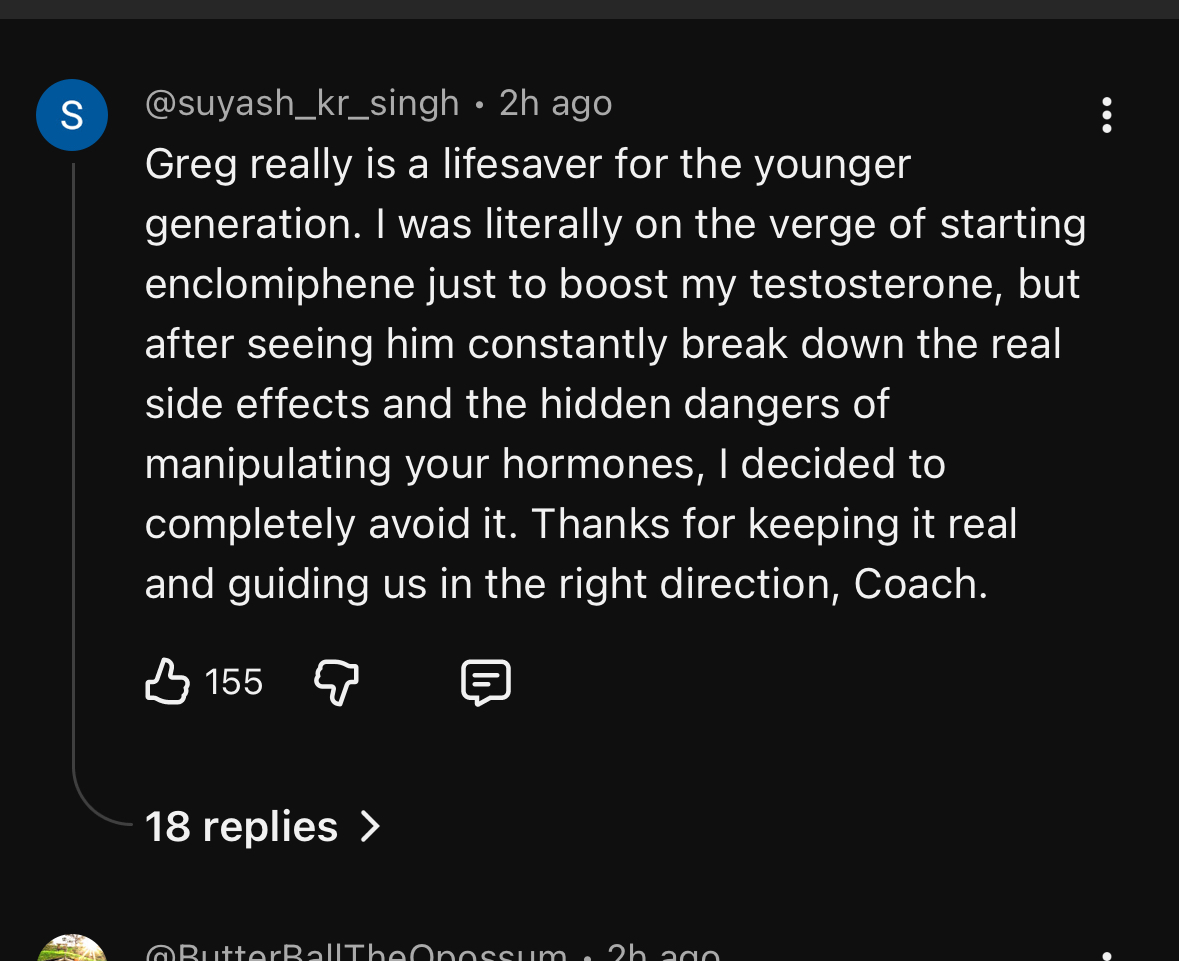Open the three-dot menu for suyash_kr_singh's comment

coord(1106,115)
